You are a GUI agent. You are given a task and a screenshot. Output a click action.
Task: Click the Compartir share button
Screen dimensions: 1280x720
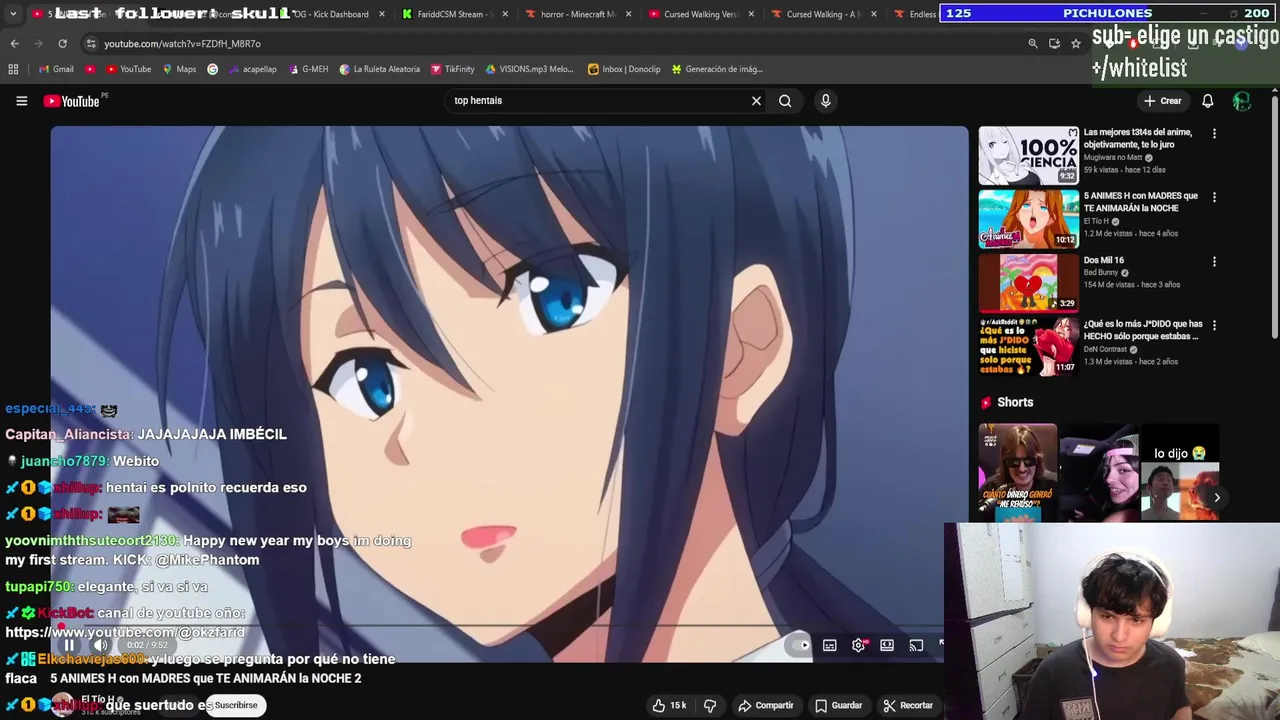click(765, 705)
